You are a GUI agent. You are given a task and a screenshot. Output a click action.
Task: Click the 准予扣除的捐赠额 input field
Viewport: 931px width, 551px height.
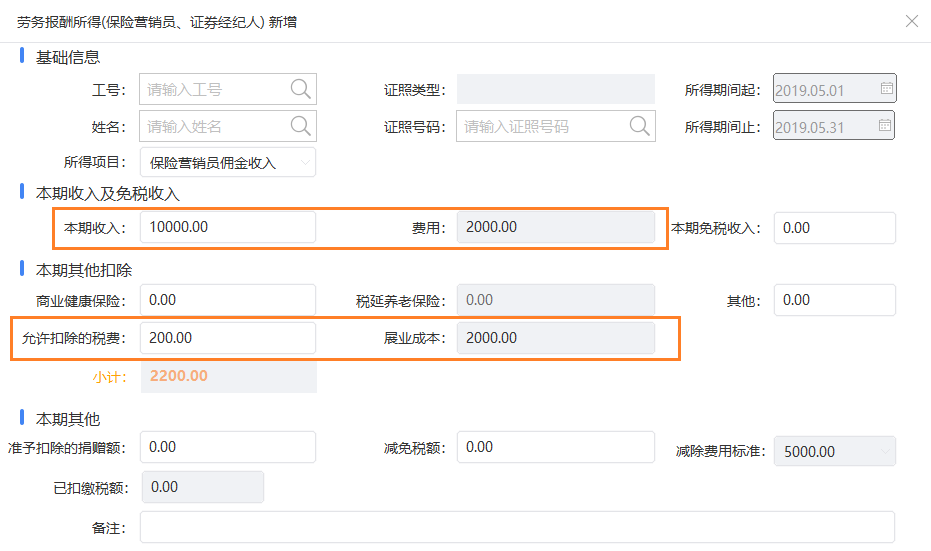coord(228,447)
